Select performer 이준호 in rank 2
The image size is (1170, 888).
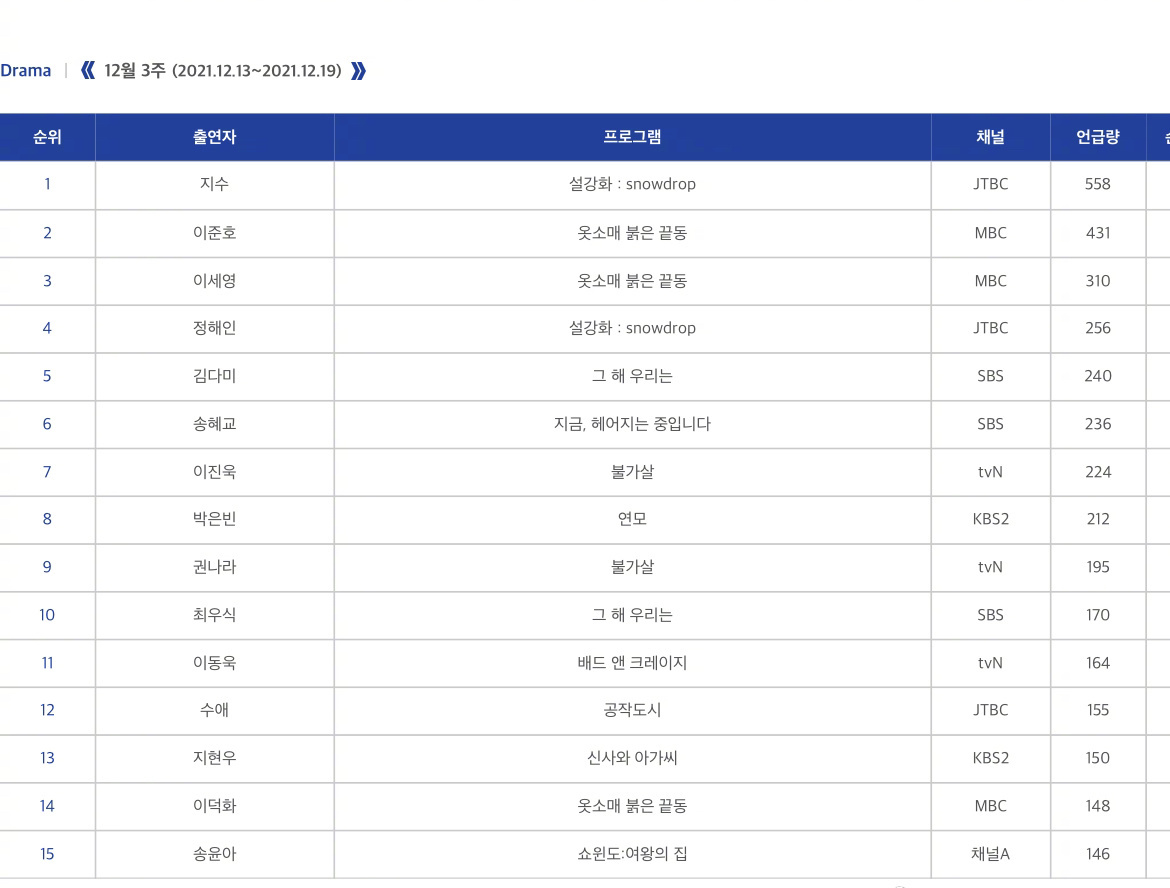point(215,233)
